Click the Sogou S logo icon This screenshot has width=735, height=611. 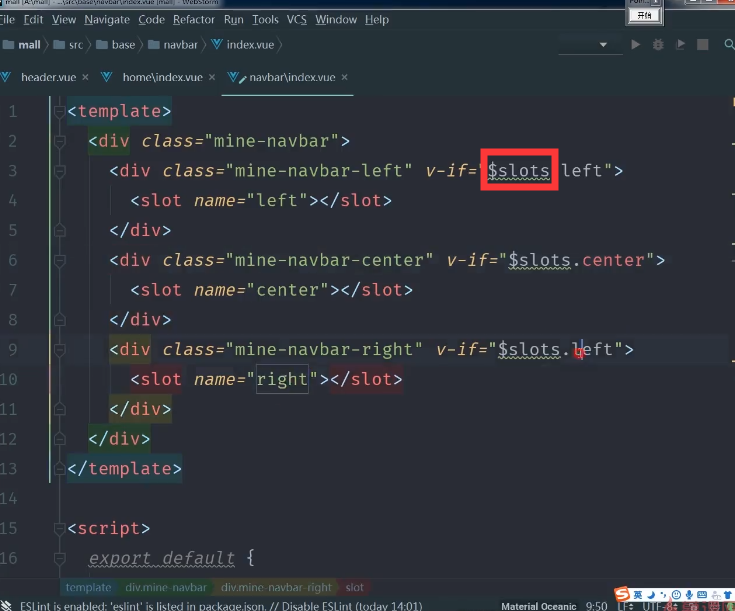point(622,595)
